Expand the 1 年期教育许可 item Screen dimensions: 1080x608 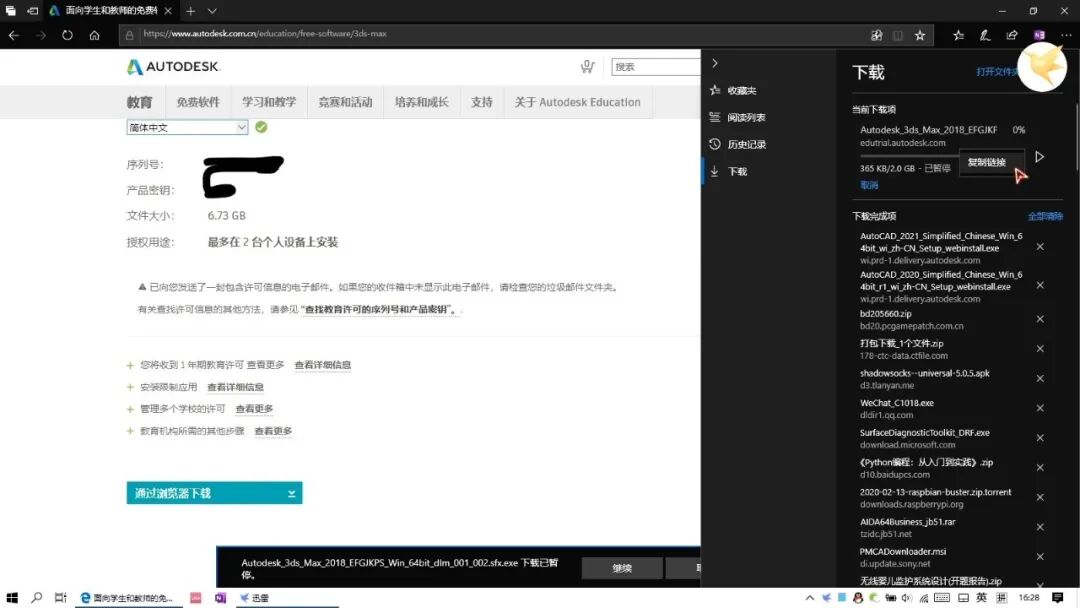[x=130, y=366]
